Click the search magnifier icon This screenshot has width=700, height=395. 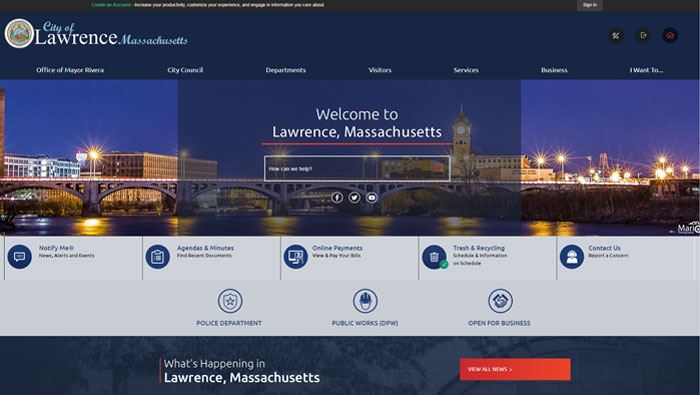[438, 168]
